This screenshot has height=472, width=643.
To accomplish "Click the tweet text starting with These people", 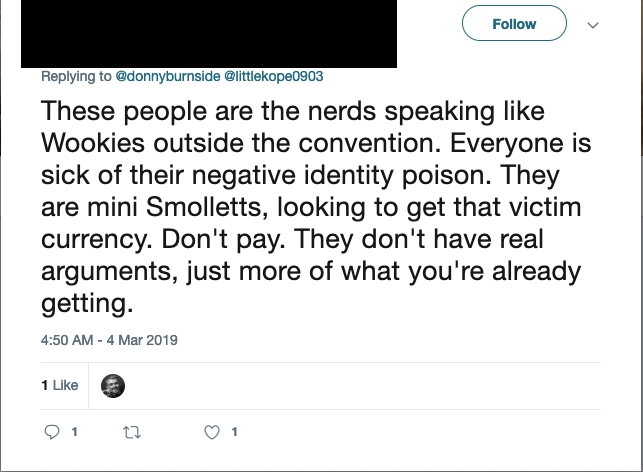I will (x=316, y=207).
